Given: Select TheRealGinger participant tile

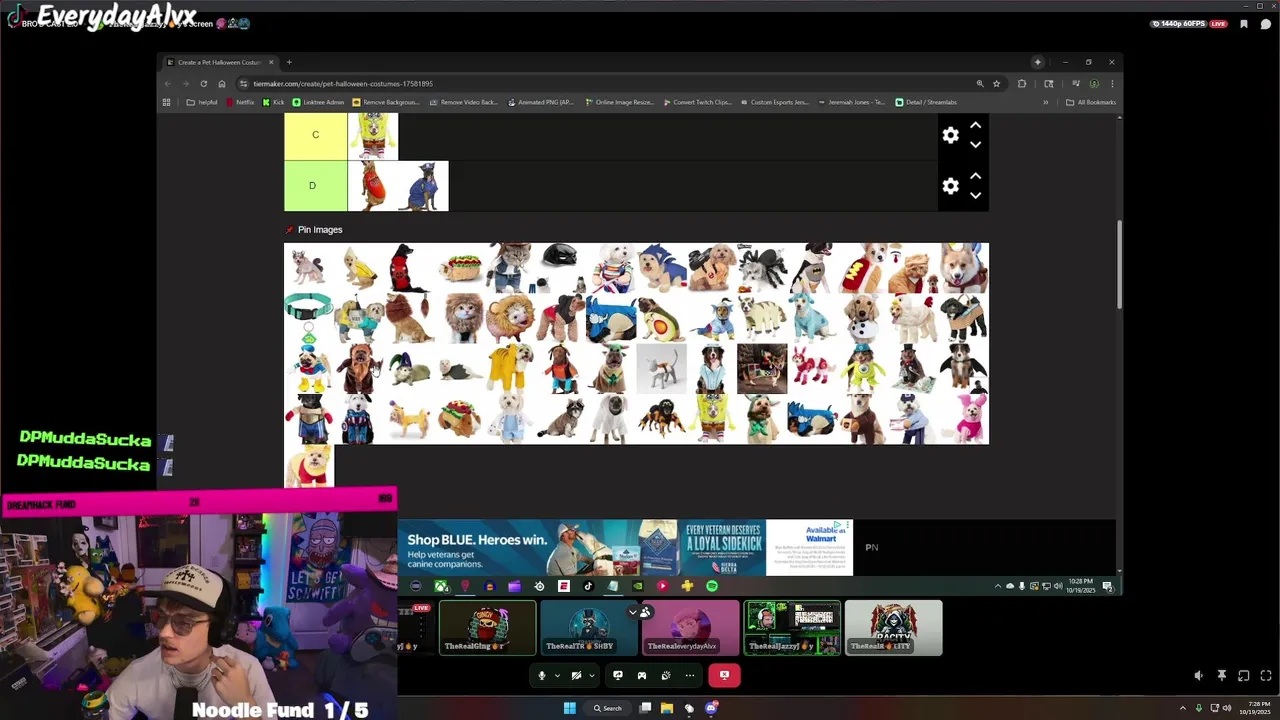Looking at the screenshot, I should (x=487, y=628).
